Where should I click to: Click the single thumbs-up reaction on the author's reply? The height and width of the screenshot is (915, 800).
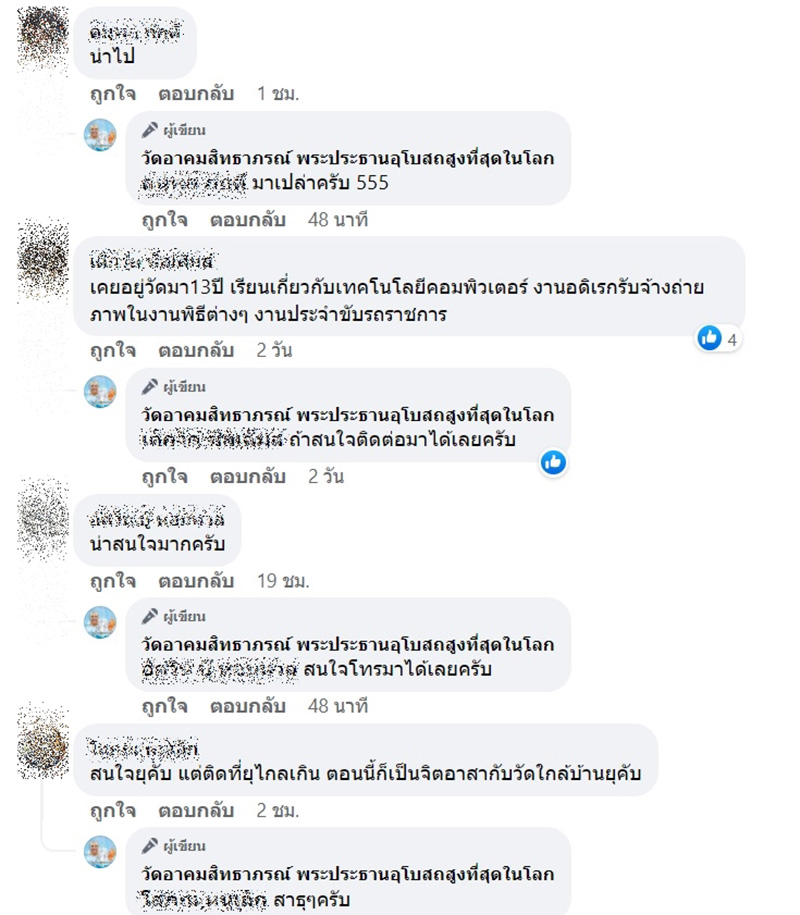coord(554,463)
